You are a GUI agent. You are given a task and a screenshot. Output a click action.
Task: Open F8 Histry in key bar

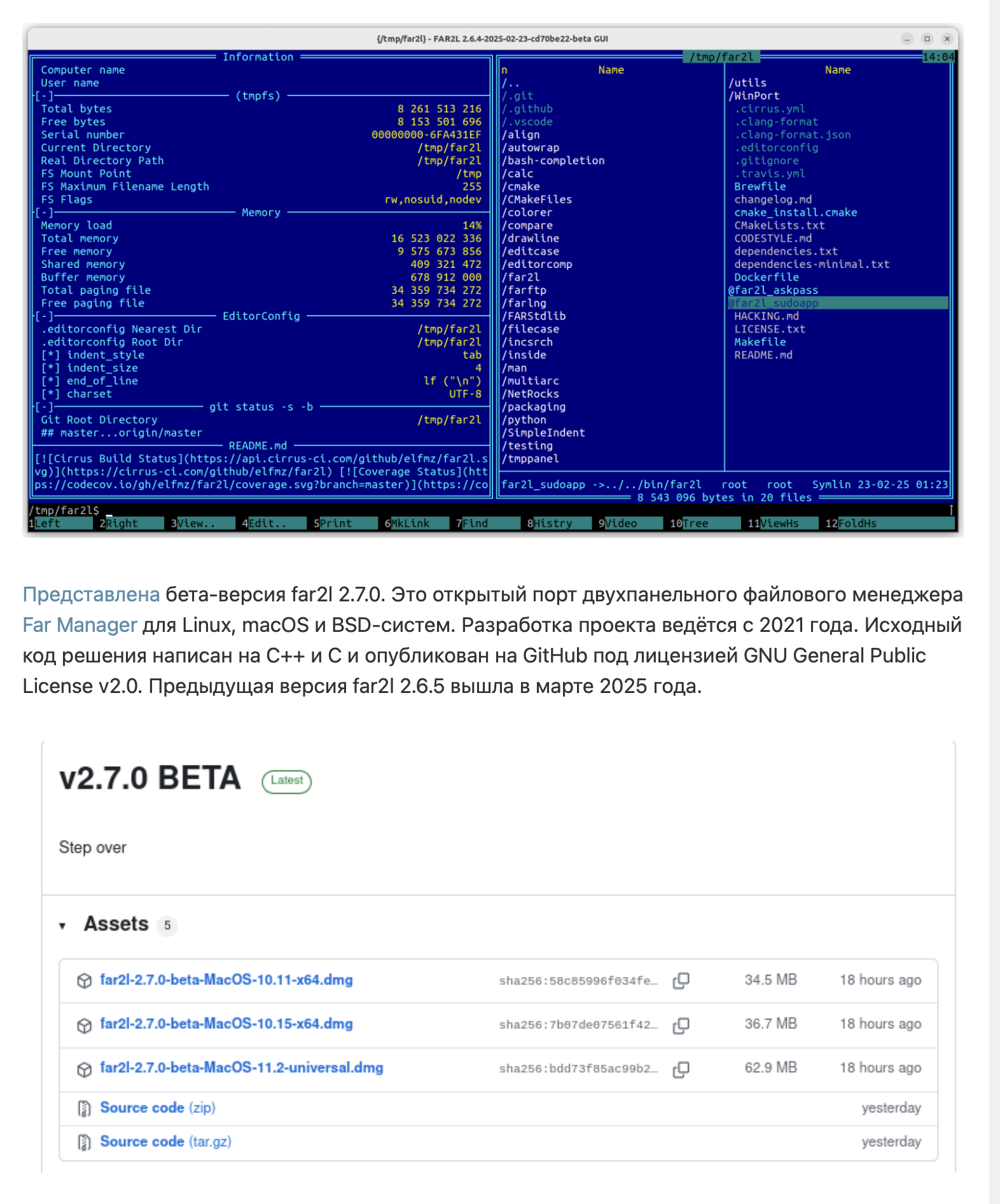559,523
